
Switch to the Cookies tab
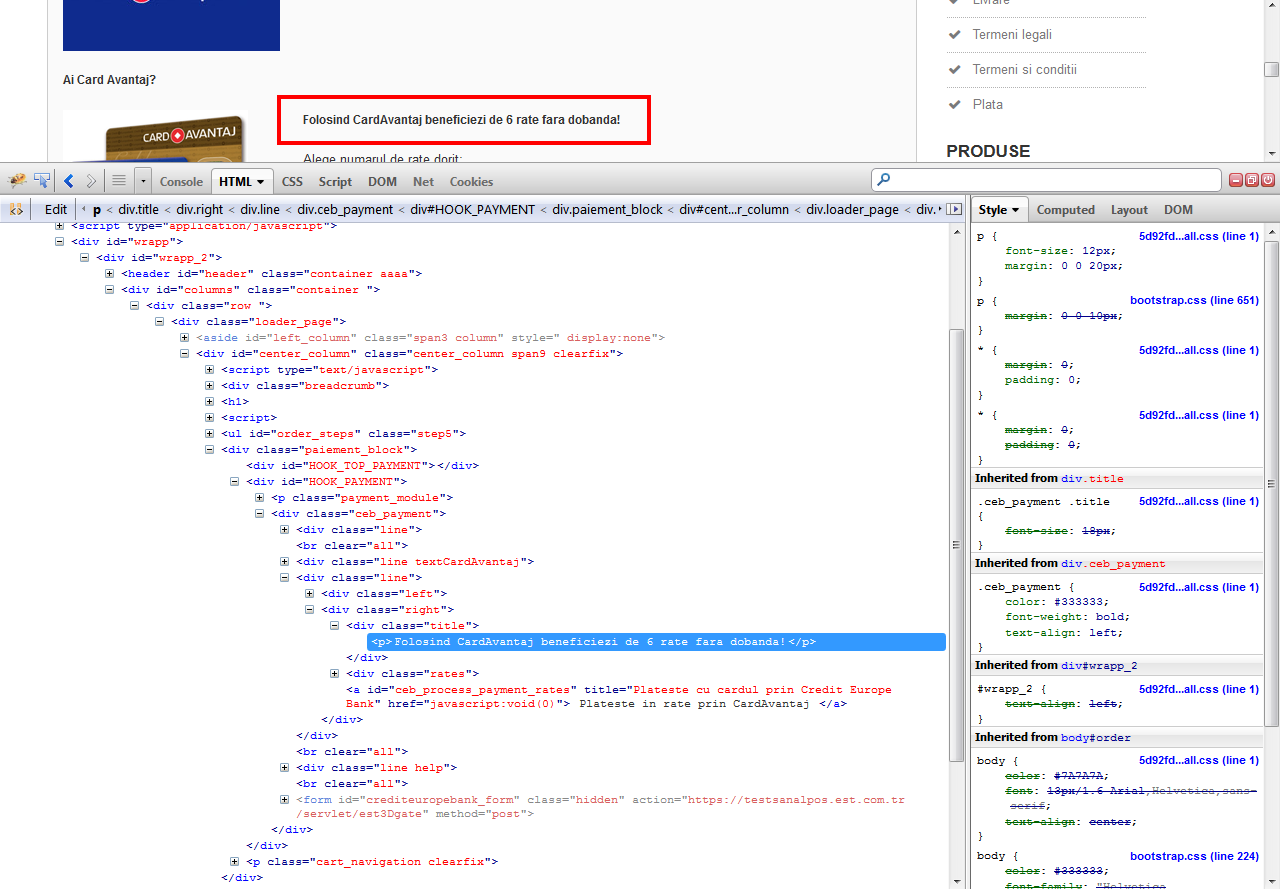pos(471,181)
